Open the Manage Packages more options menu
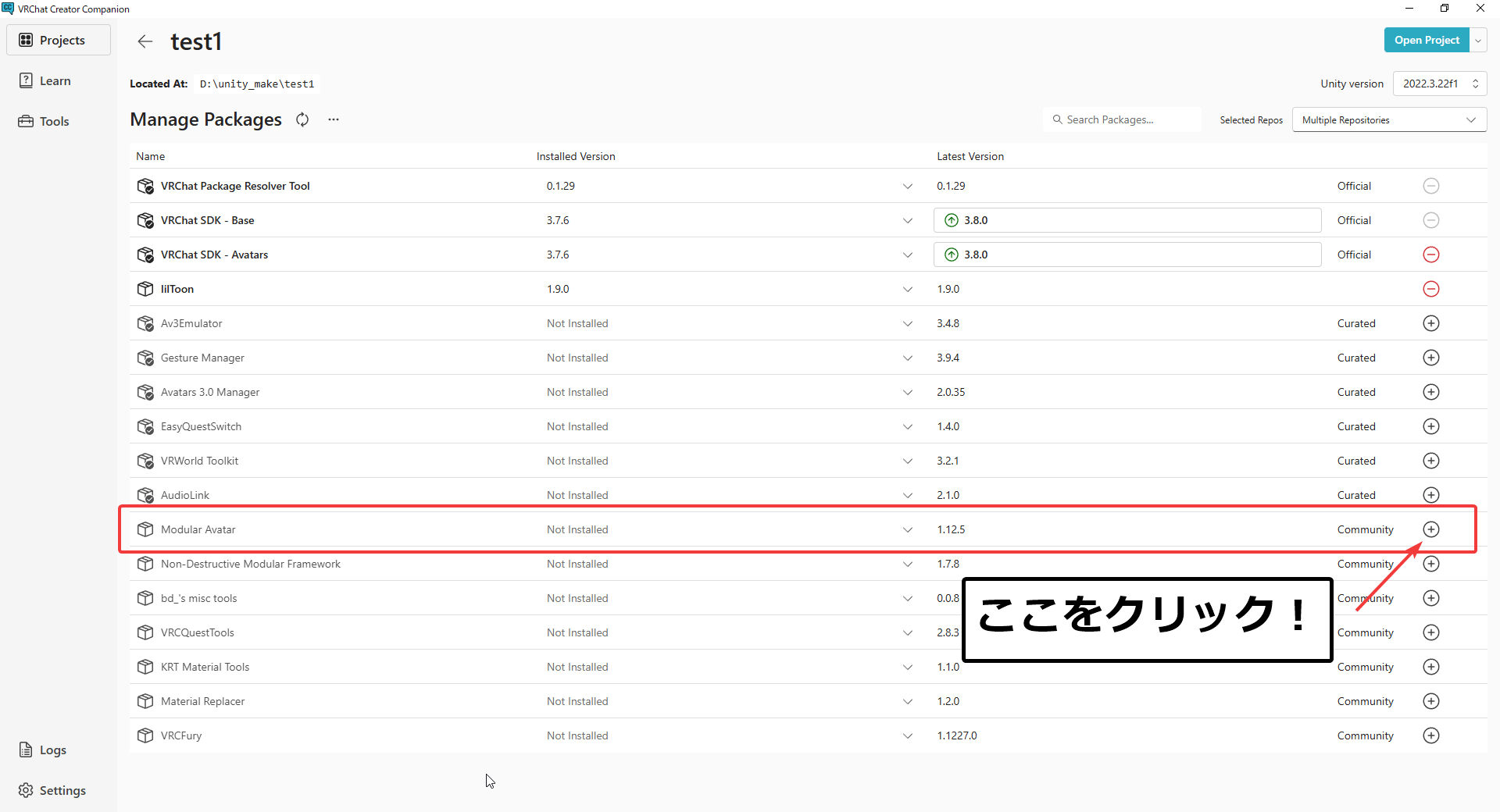 click(x=334, y=119)
